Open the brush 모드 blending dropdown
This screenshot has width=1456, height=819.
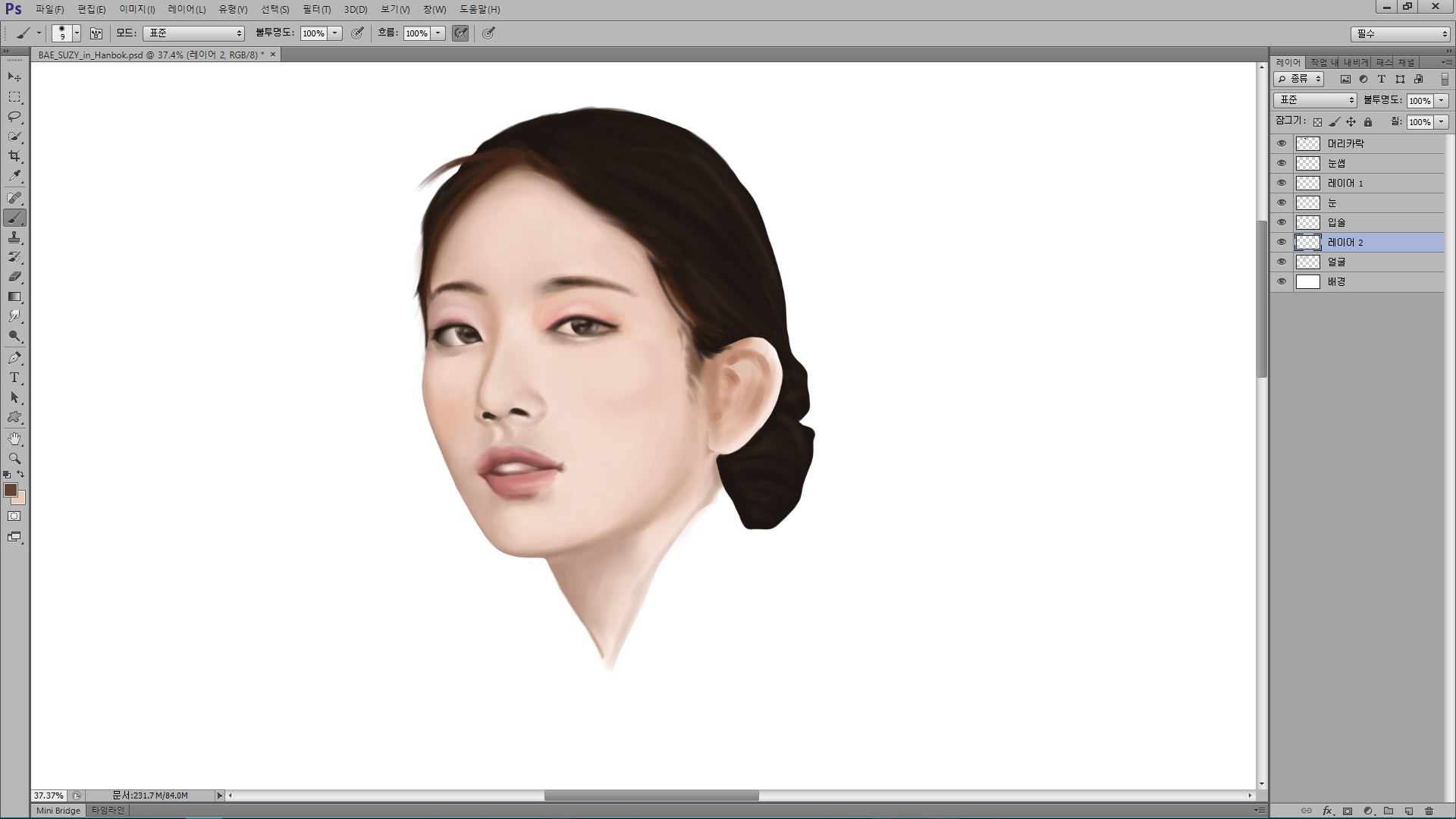tap(194, 33)
